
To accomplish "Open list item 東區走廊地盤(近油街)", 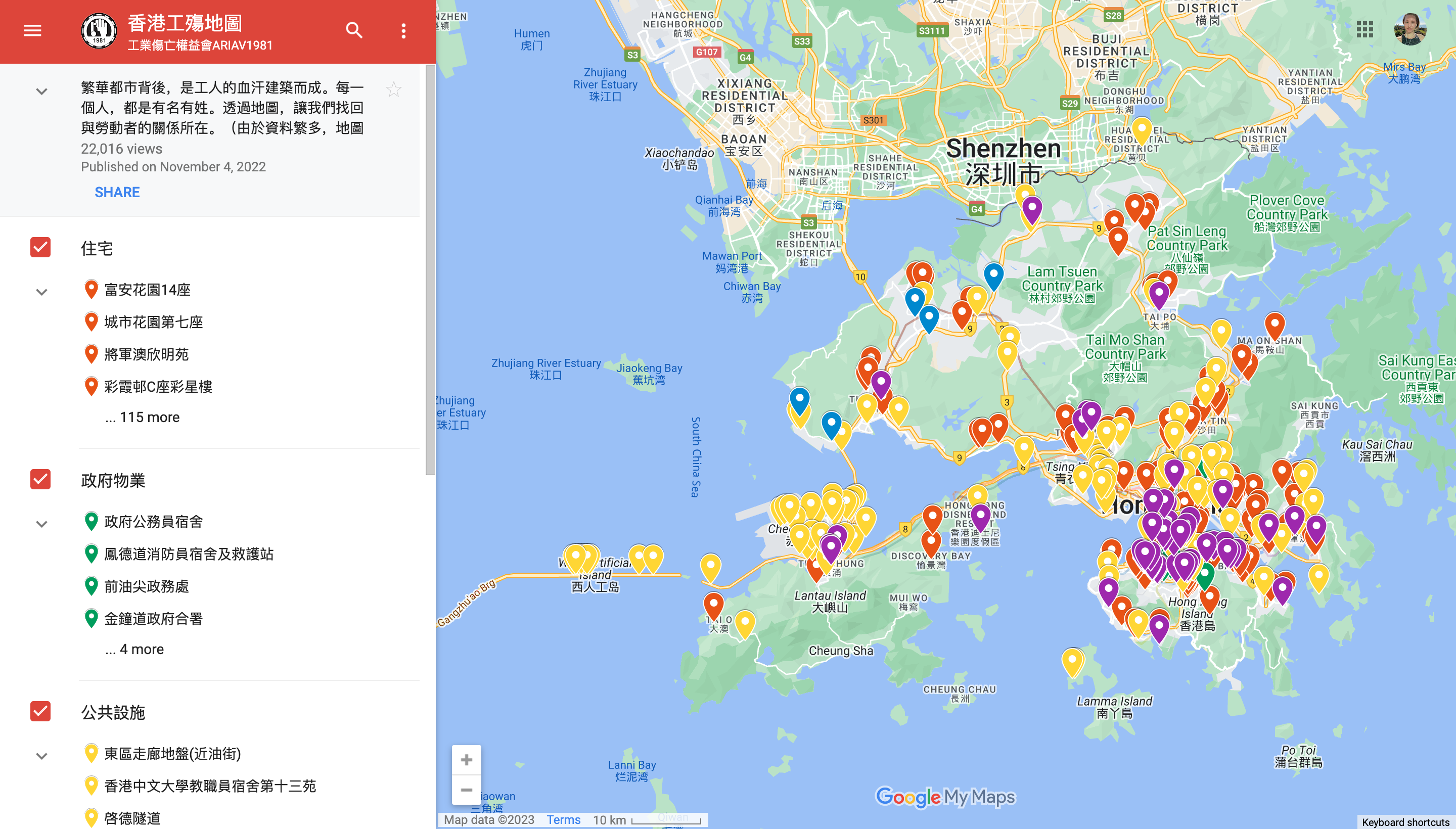I will click(x=172, y=754).
